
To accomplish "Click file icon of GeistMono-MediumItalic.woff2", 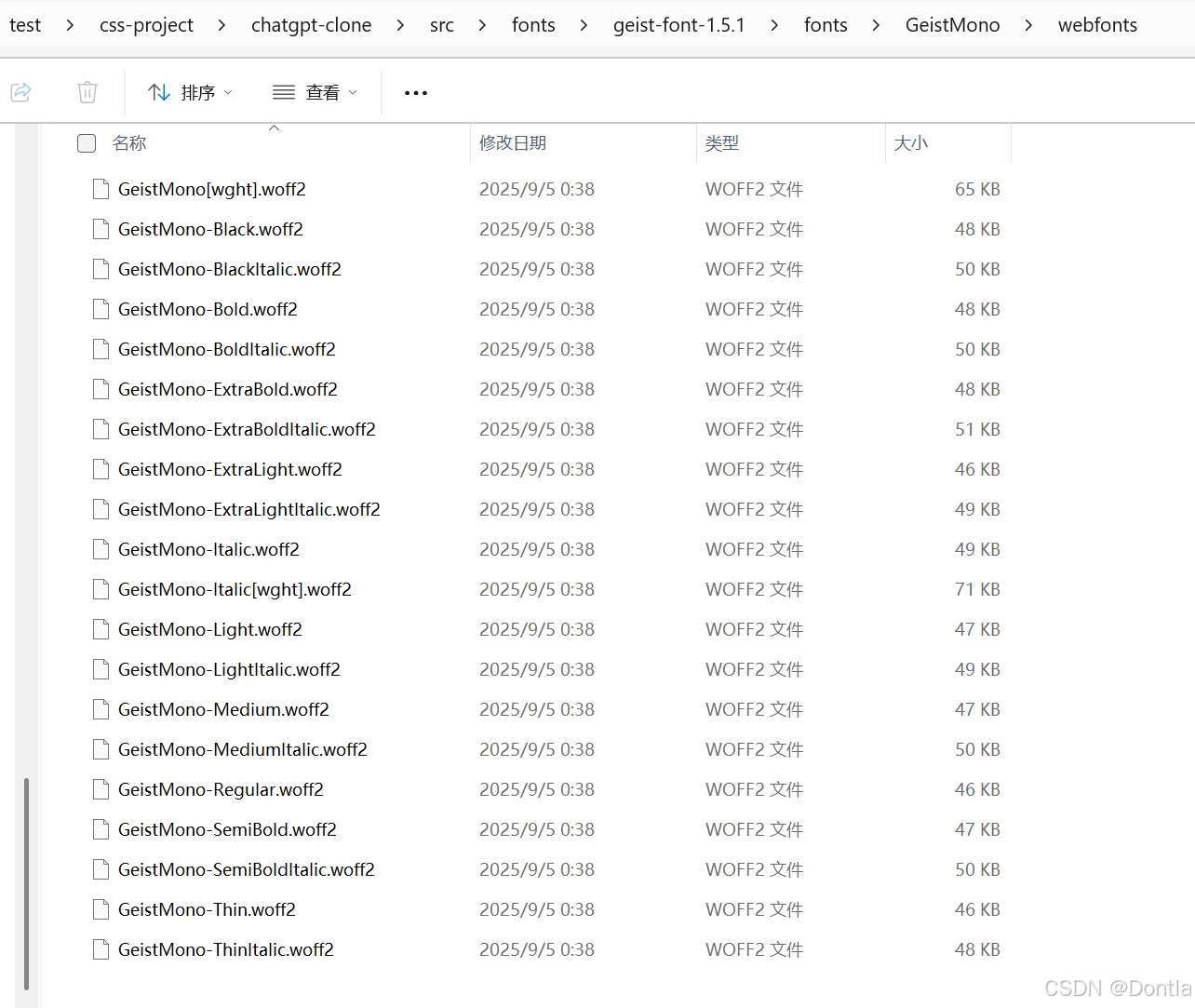I will click(101, 749).
